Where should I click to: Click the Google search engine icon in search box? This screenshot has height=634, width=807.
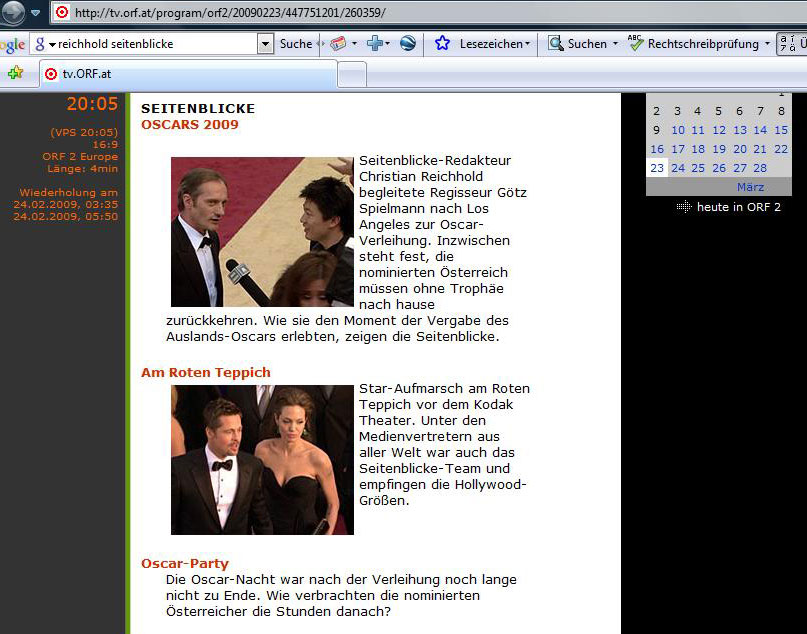pos(40,44)
